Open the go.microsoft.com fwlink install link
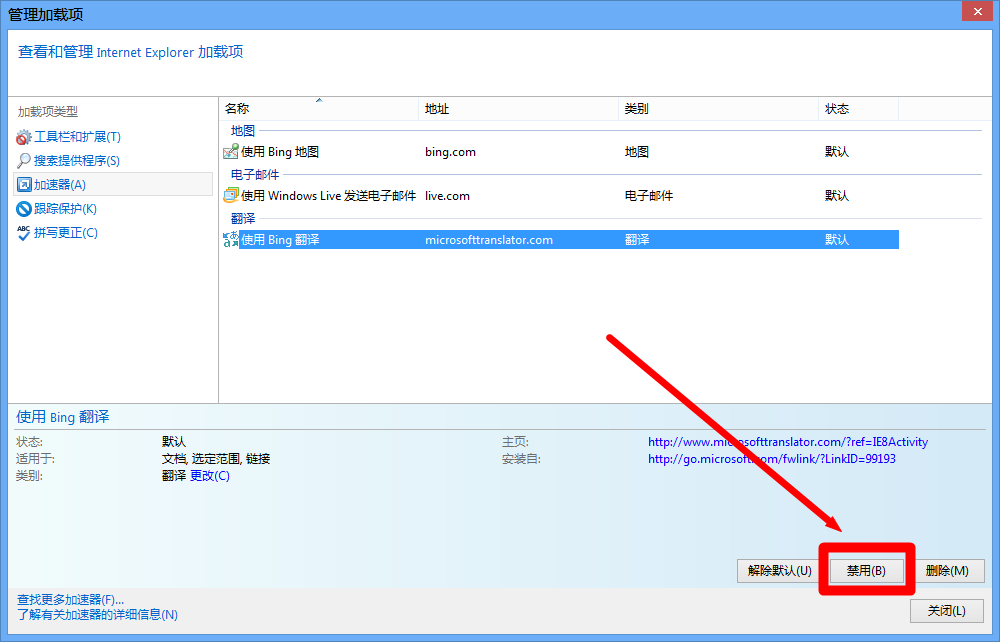 tap(772, 459)
